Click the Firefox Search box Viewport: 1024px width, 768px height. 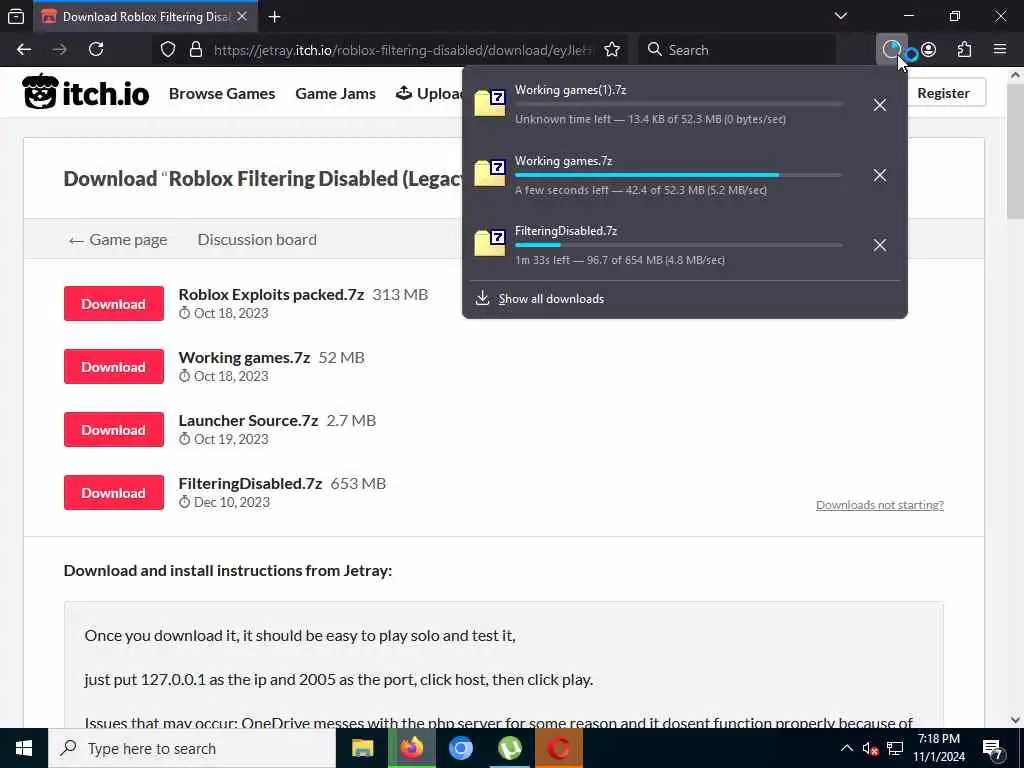(736, 50)
